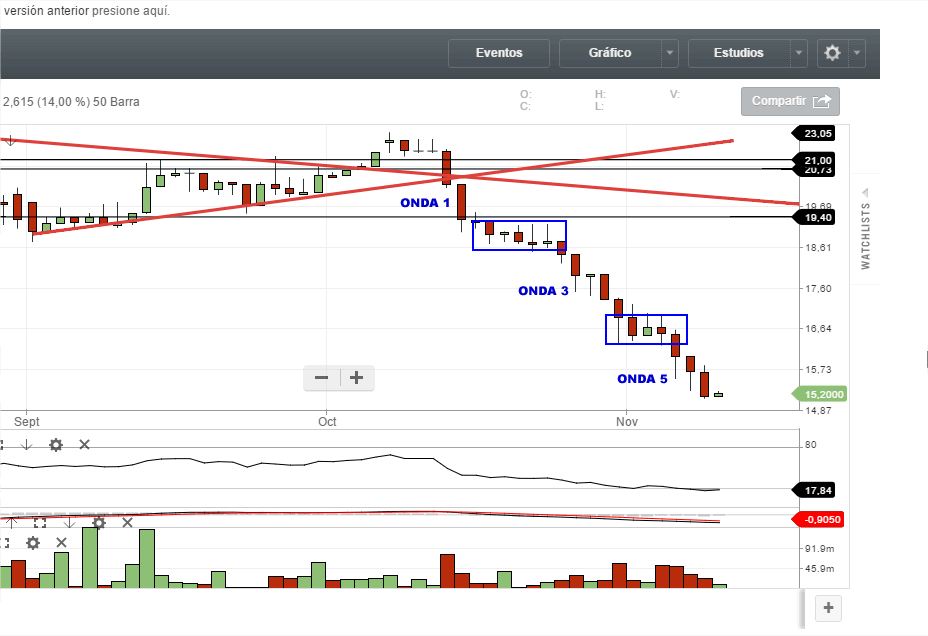Select the 23,05 price level tag
Viewport: 928px width, 636px height.
pos(813,134)
